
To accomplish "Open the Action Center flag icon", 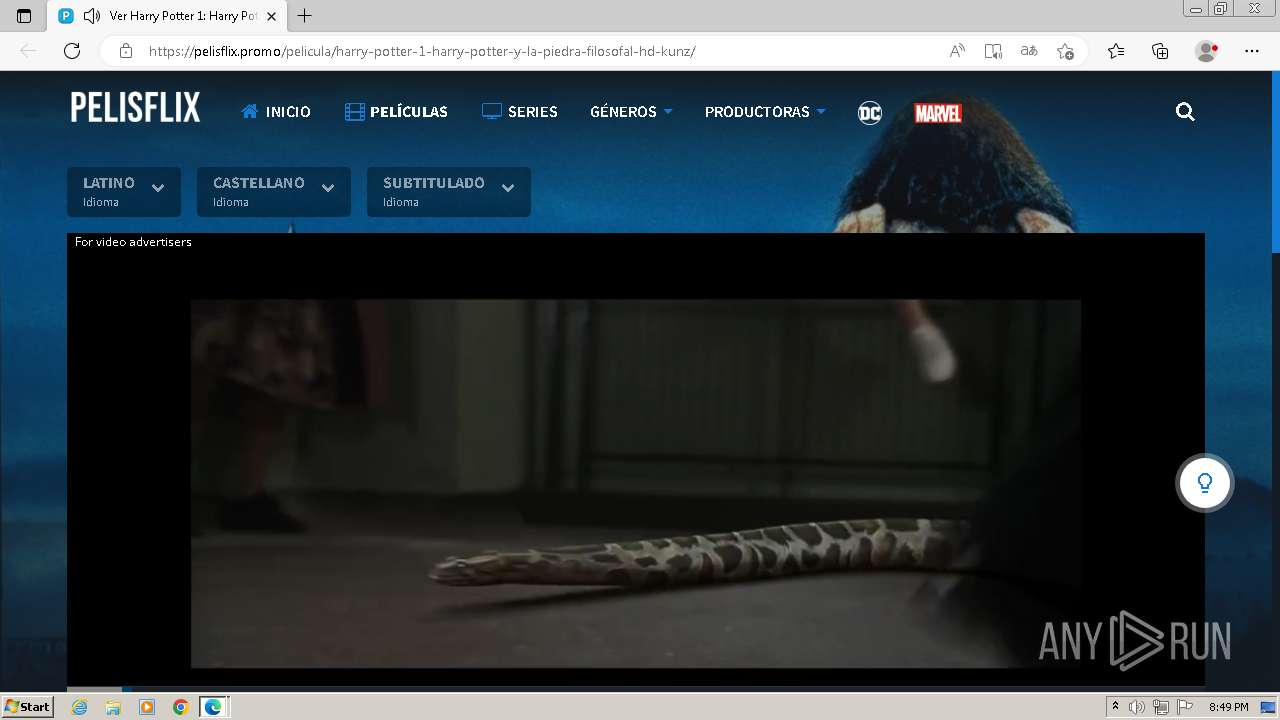I will tap(1183, 707).
